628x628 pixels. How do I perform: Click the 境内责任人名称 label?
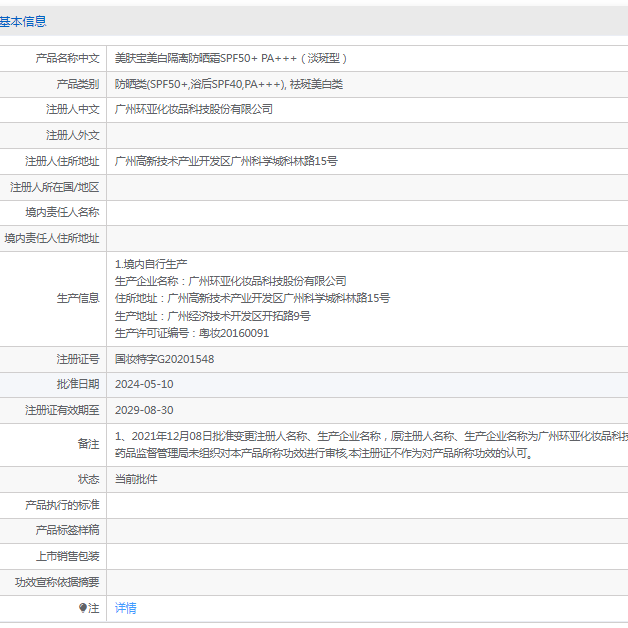(x=62, y=212)
